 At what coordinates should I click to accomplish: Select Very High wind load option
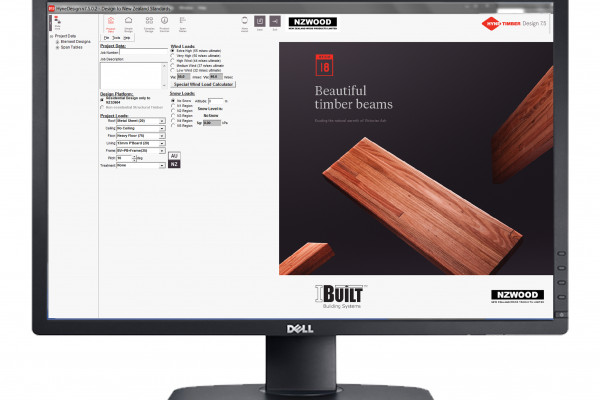(173, 56)
